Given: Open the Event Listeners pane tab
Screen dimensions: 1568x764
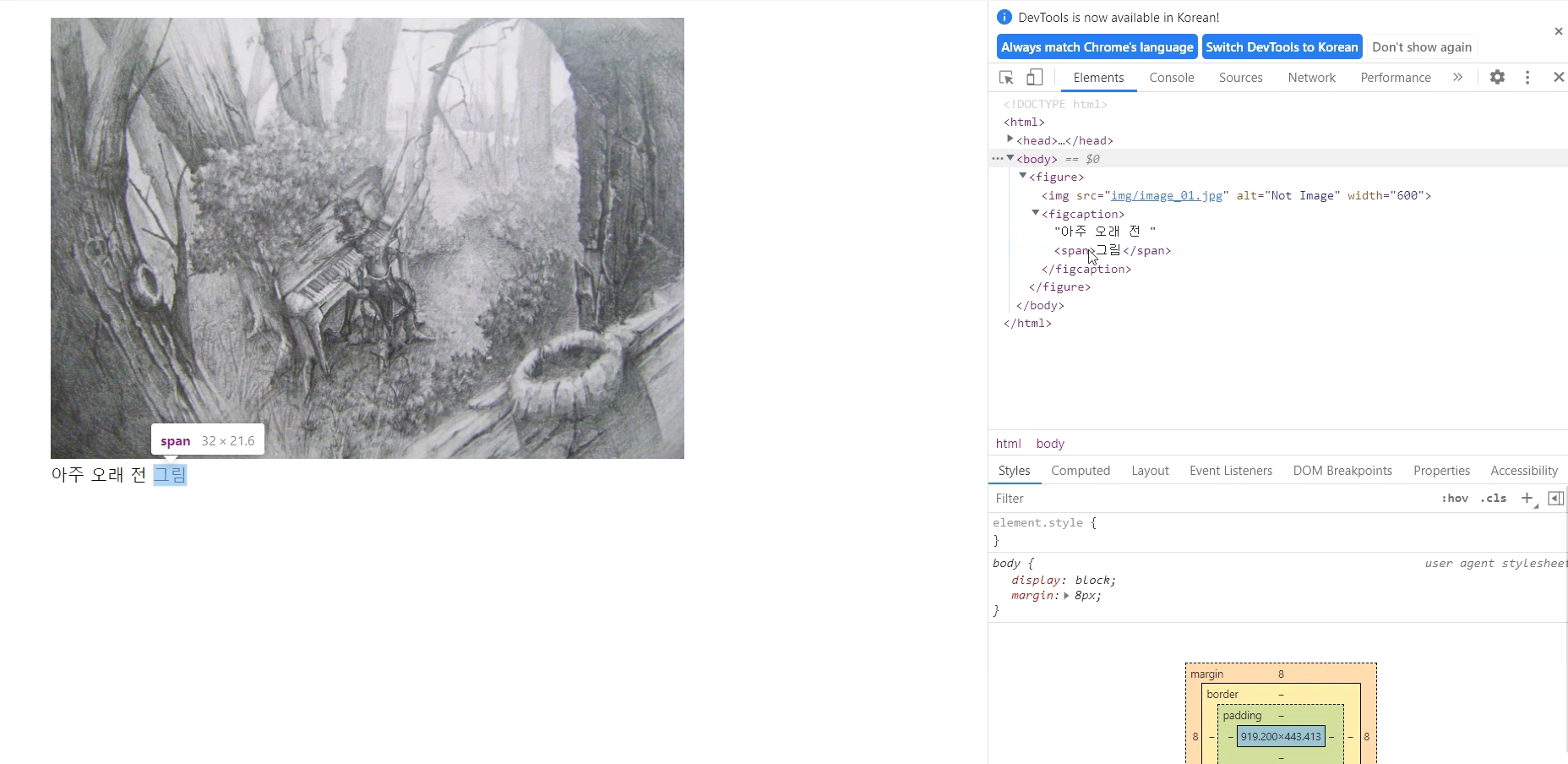Looking at the screenshot, I should point(1231,471).
